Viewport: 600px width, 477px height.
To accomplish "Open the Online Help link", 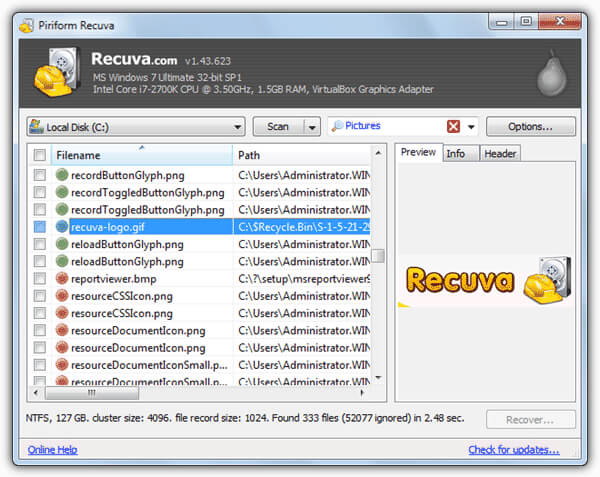I will tap(52, 449).
